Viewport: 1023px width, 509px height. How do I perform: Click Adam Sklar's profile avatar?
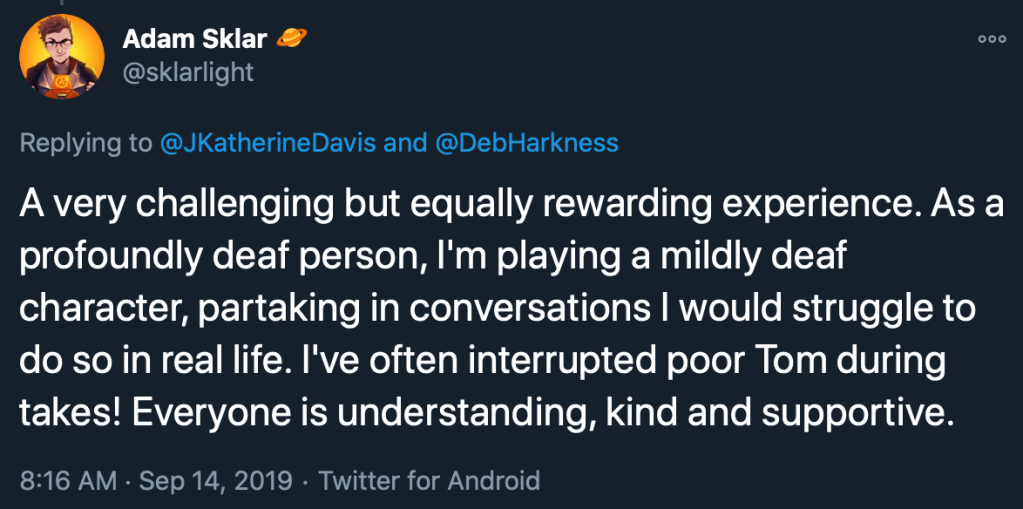click(x=62, y=56)
